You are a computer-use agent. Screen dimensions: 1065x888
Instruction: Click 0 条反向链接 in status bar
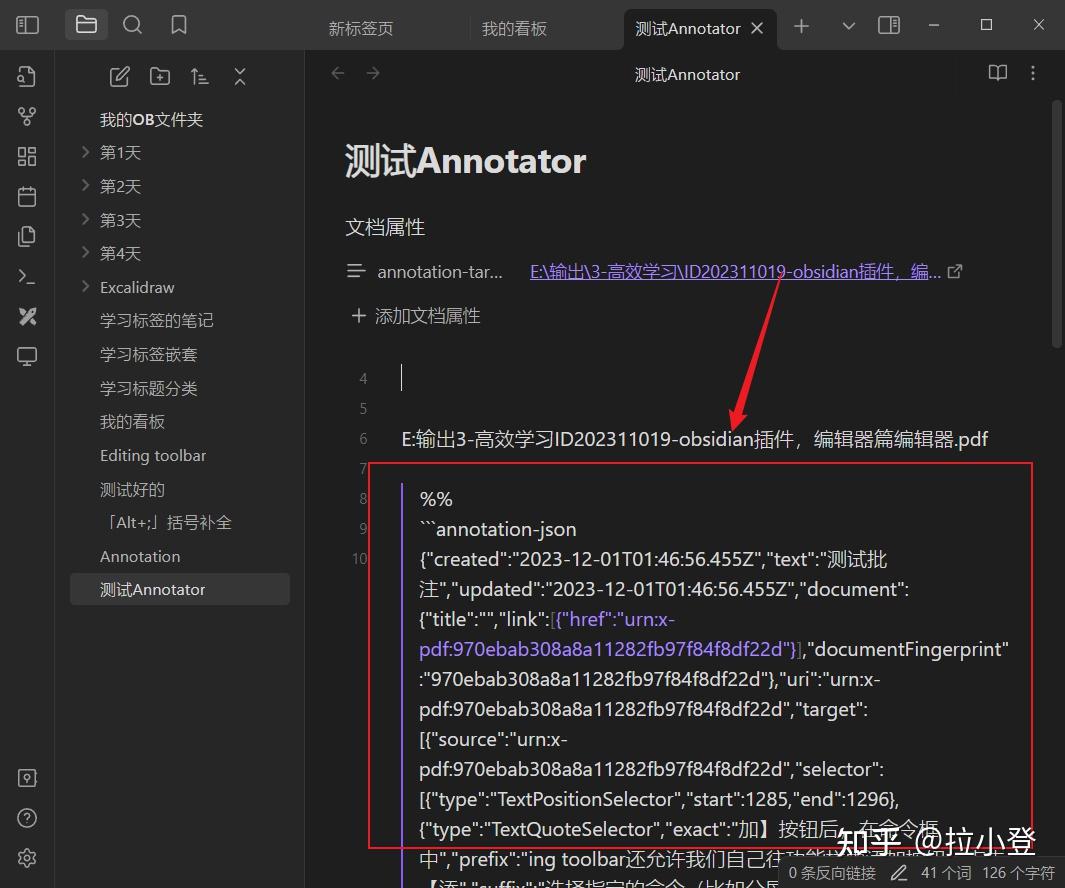832,872
